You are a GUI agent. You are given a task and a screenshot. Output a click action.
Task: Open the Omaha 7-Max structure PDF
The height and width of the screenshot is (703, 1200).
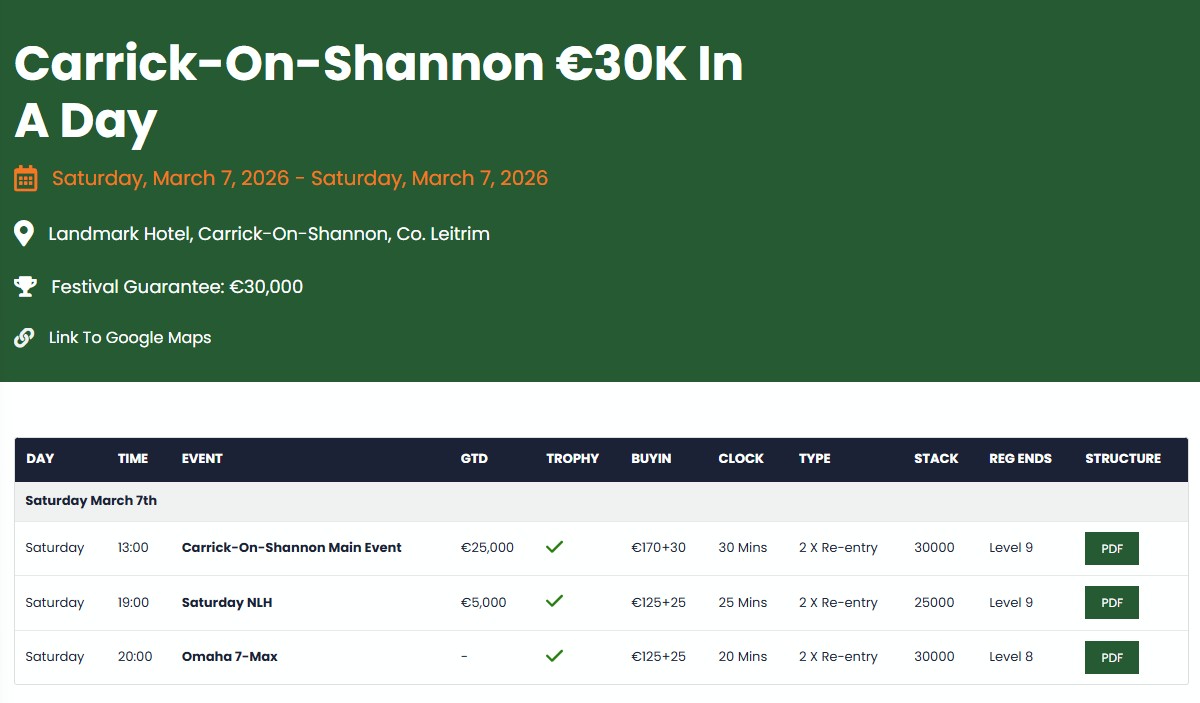(1111, 657)
